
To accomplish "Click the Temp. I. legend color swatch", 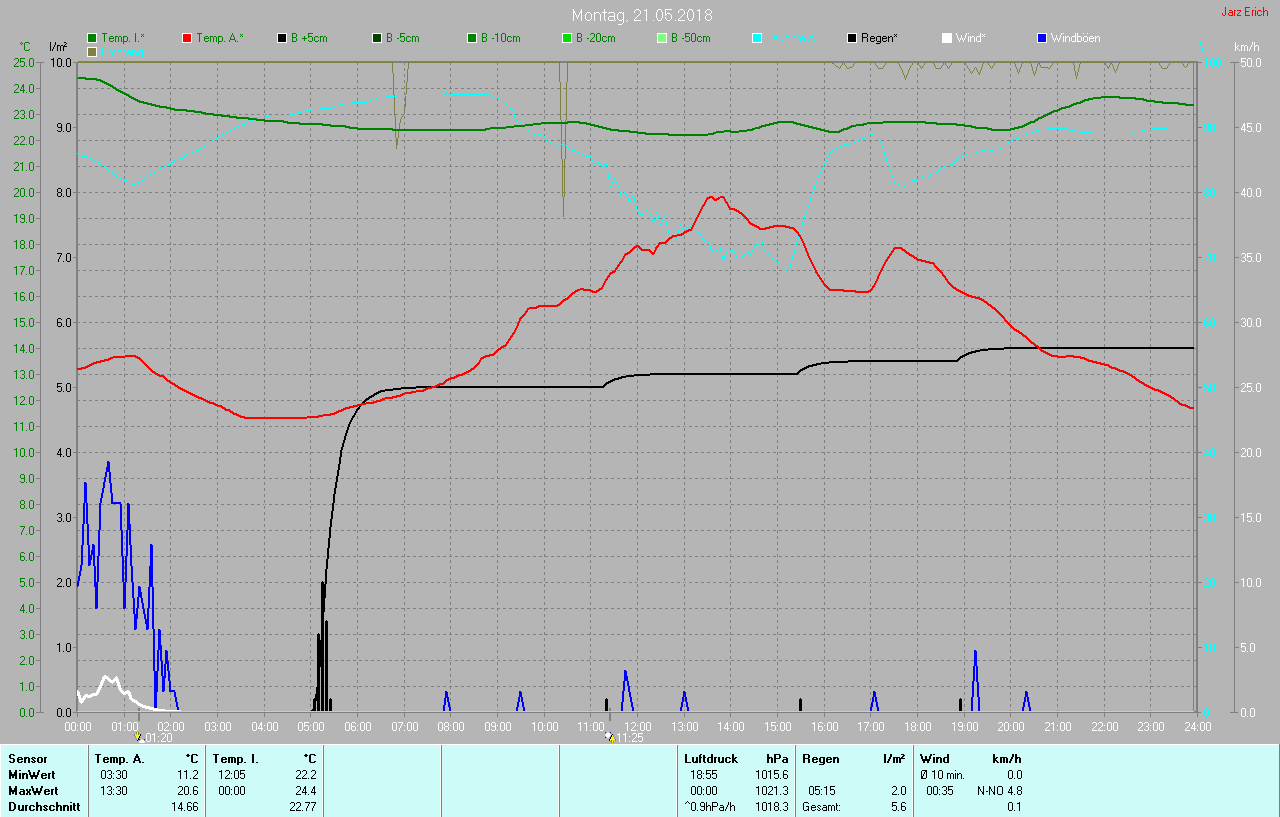I will click(x=93, y=38).
